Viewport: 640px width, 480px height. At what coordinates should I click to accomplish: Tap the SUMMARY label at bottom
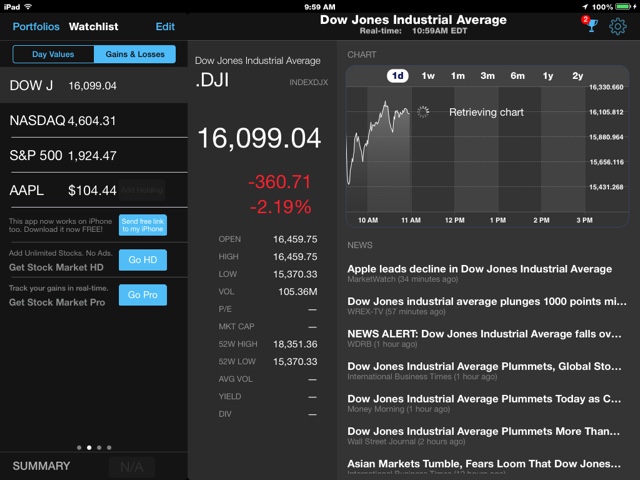(x=41, y=466)
